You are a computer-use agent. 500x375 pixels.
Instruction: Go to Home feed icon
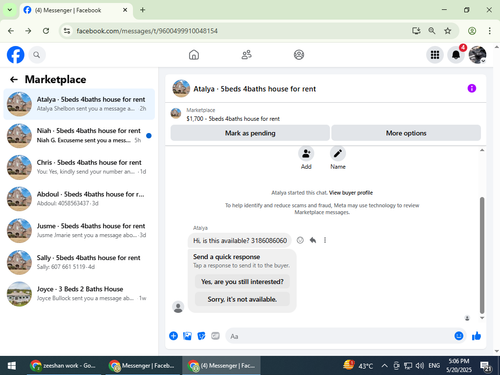coord(194,55)
